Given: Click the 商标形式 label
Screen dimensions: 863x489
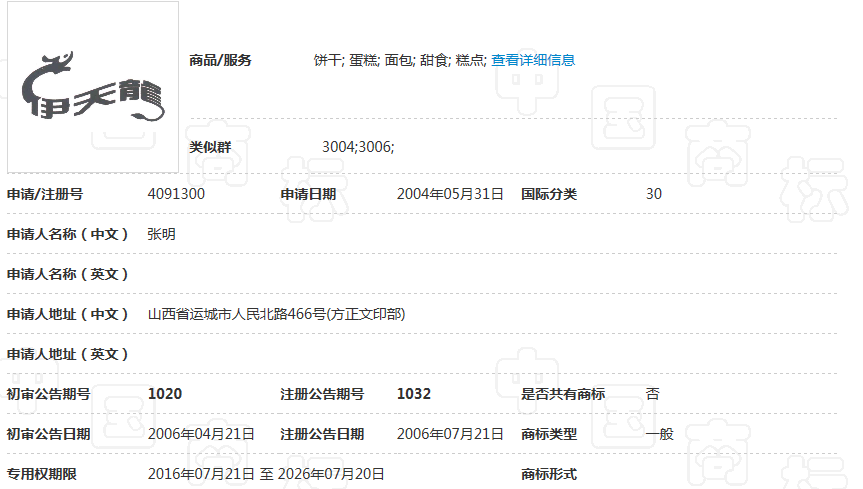Looking at the screenshot, I should [549, 474].
